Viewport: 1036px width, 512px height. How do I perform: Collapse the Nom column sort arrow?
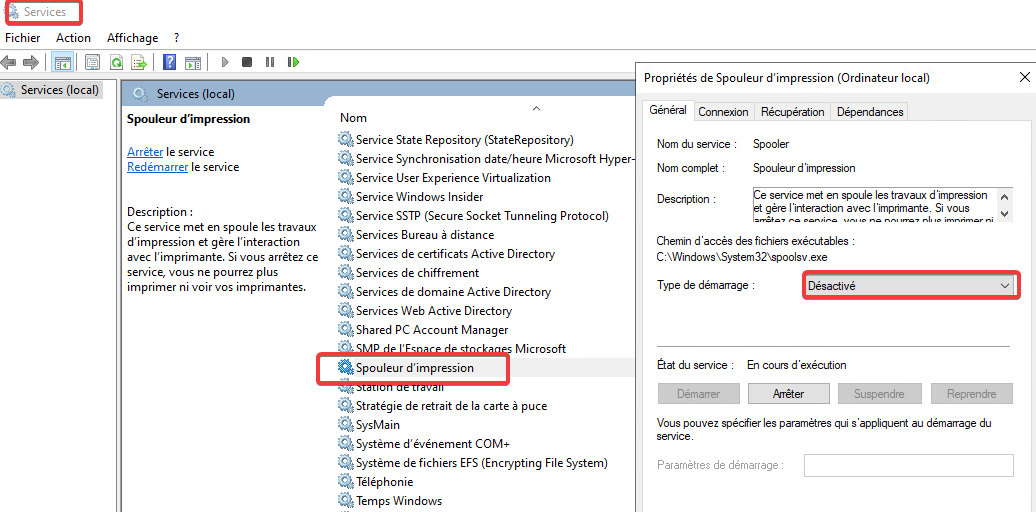536,108
